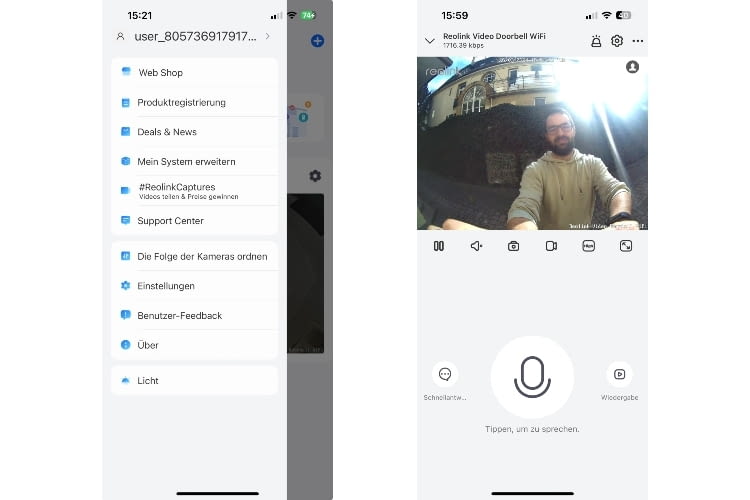The width and height of the screenshot is (750, 500).
Task: Tap the dimmed camera preview thumbnail
Action: click(x=306, y=273)
